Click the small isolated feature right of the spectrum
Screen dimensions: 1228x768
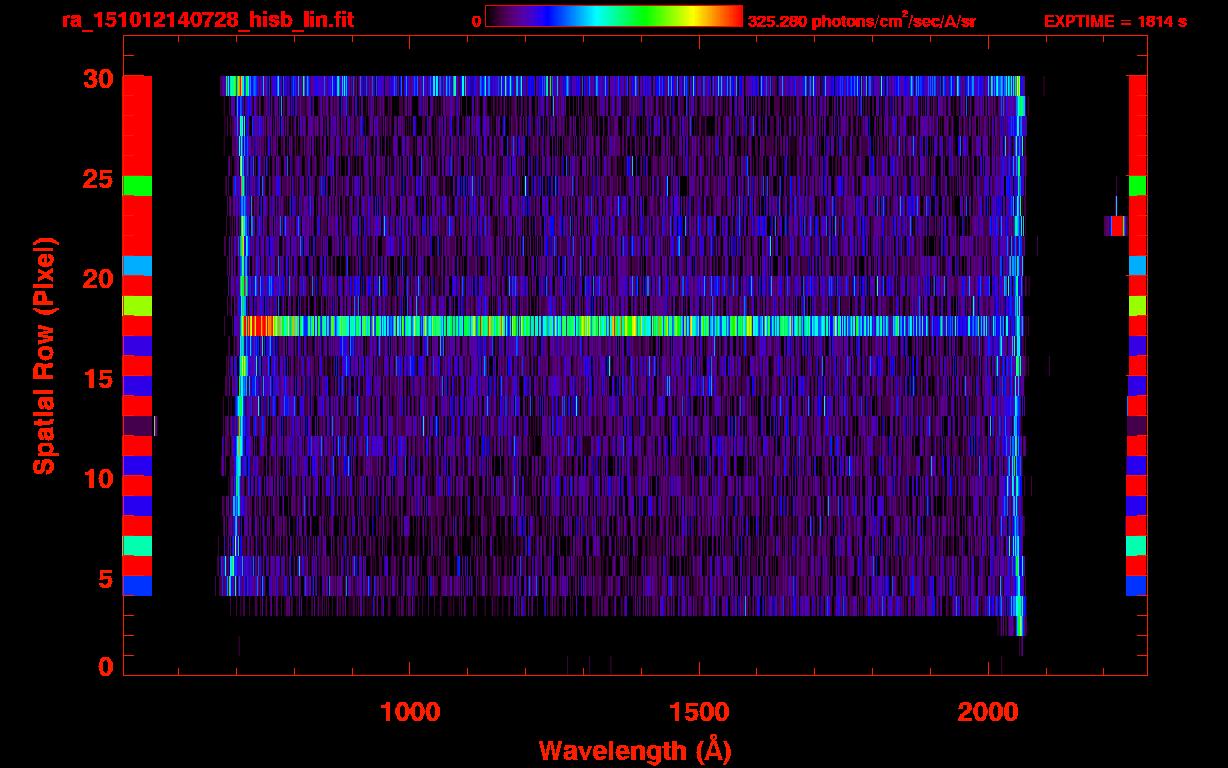point(1115,226)
